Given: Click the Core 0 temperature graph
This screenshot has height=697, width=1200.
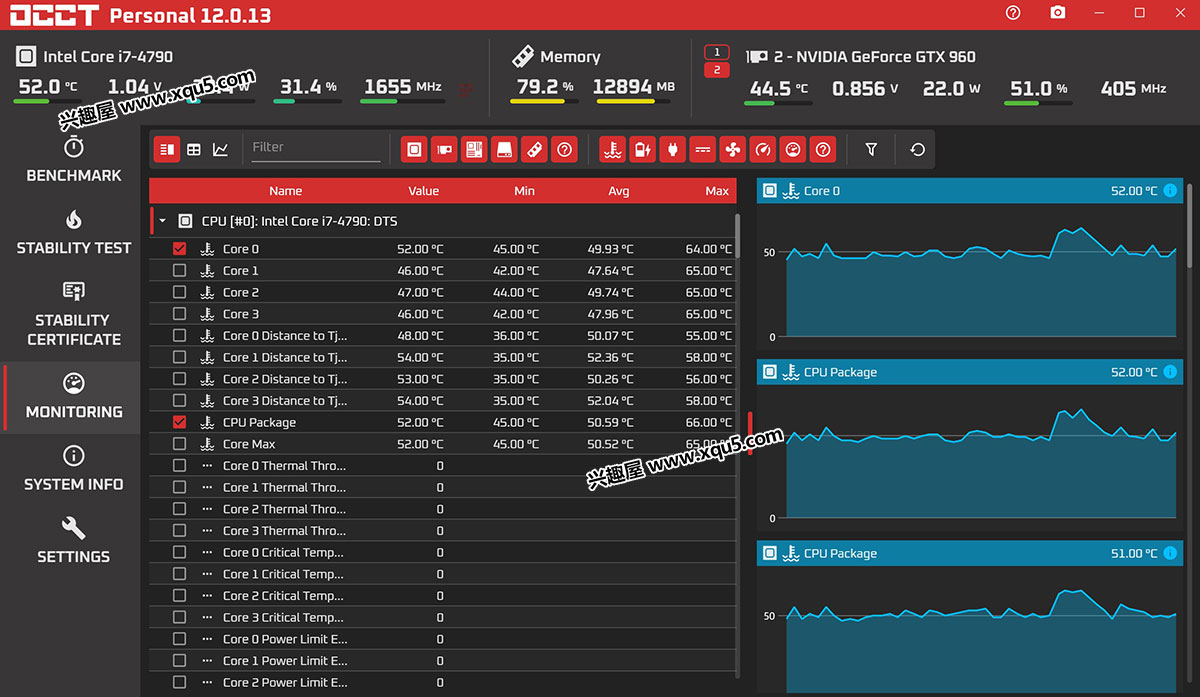Looking at the screenshot, I should 970,273.
